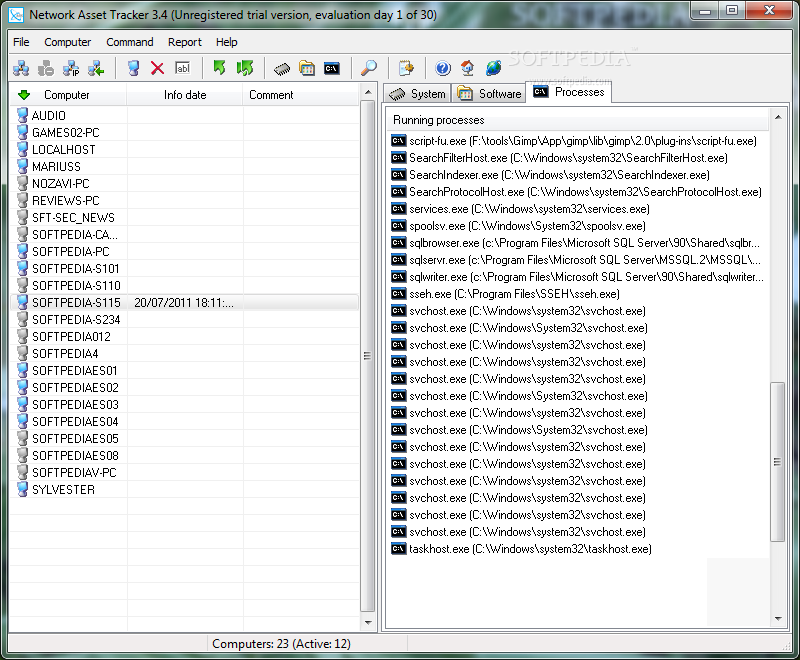800x660 pixels.
Task: Click the 20/07/2011 18:11 info date cell
Action: (184, 302)
